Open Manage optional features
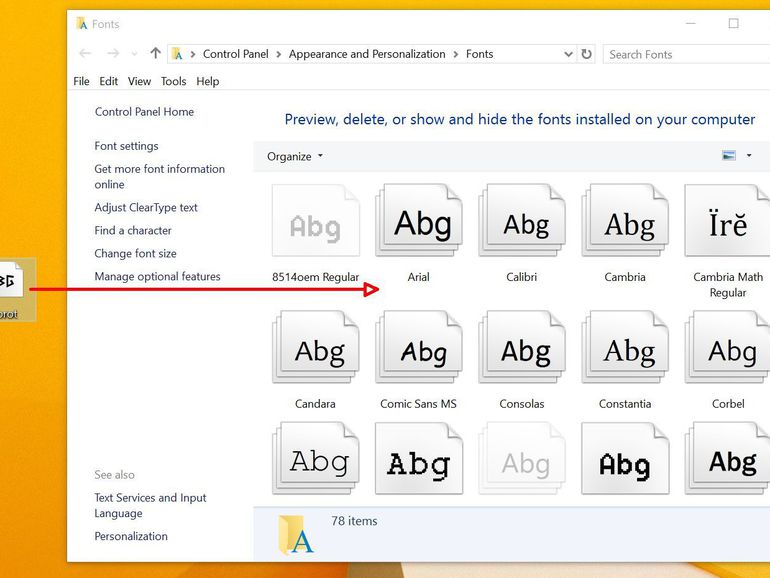The width and height of the screenshot is (770, 578). pos(157,276)
